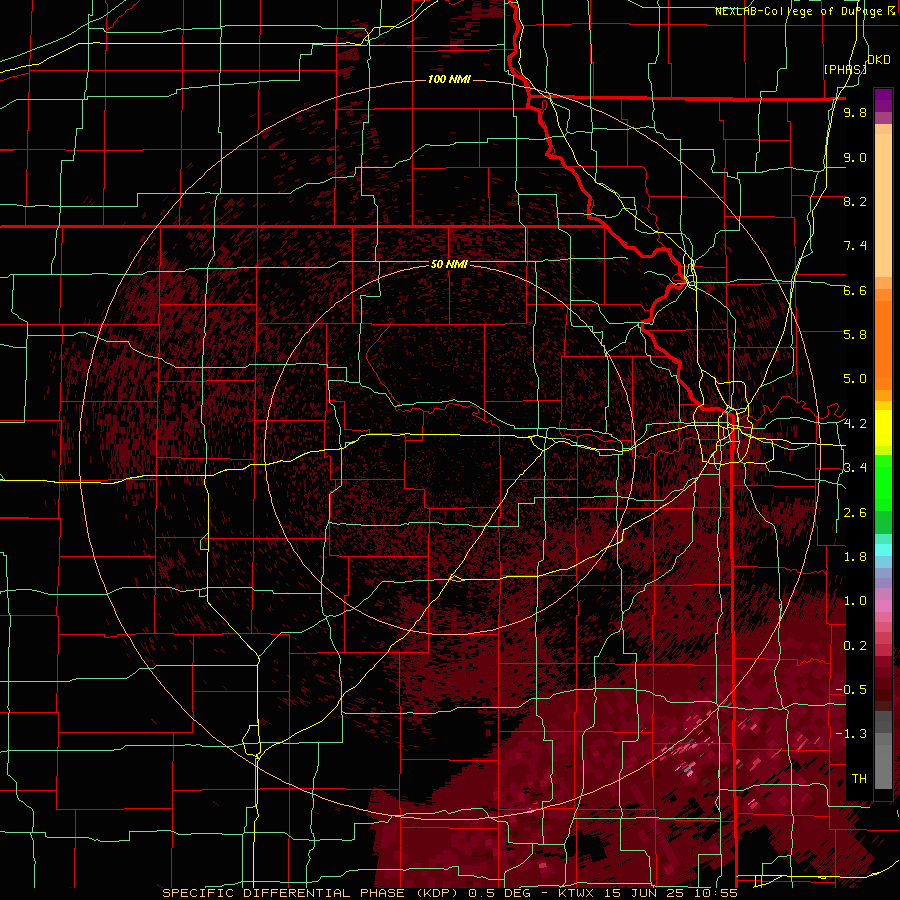Pick the bright green color bar segment

(x=883, y=483)
